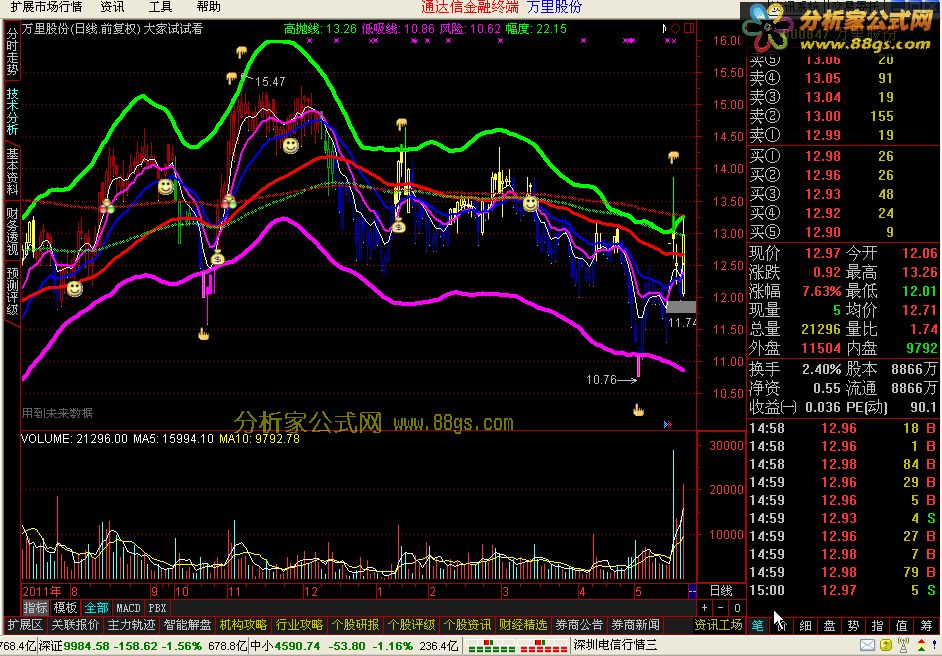This screenshot has height=656, width=942.
Task: Select the 笔 tick tab
Action: tap(758, 625)
